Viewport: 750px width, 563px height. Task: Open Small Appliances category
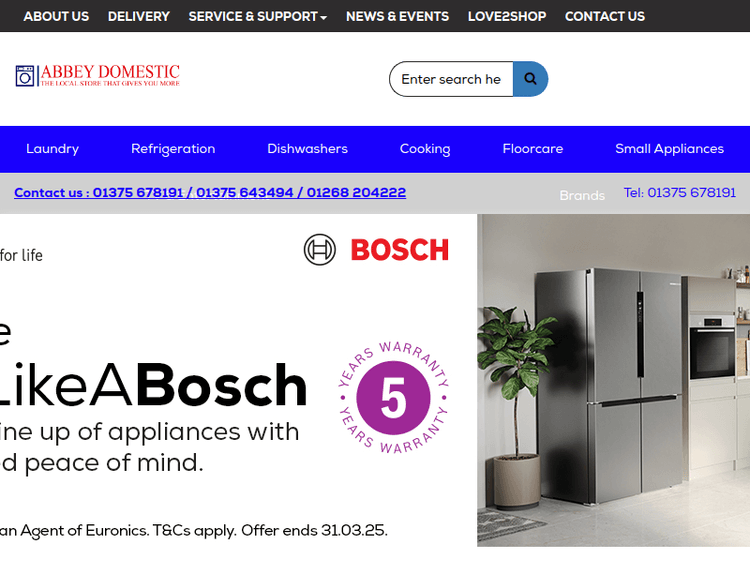coord(670,149)
